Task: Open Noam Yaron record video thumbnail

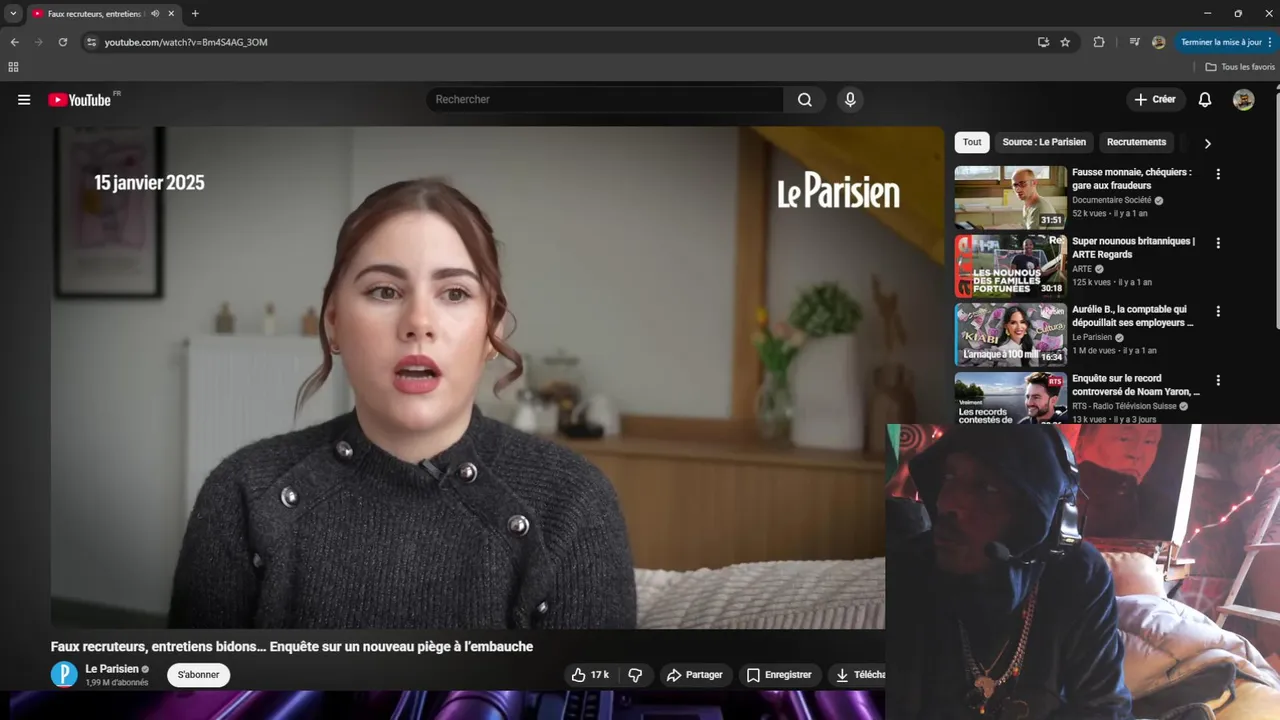Action: click(1010, 398)
